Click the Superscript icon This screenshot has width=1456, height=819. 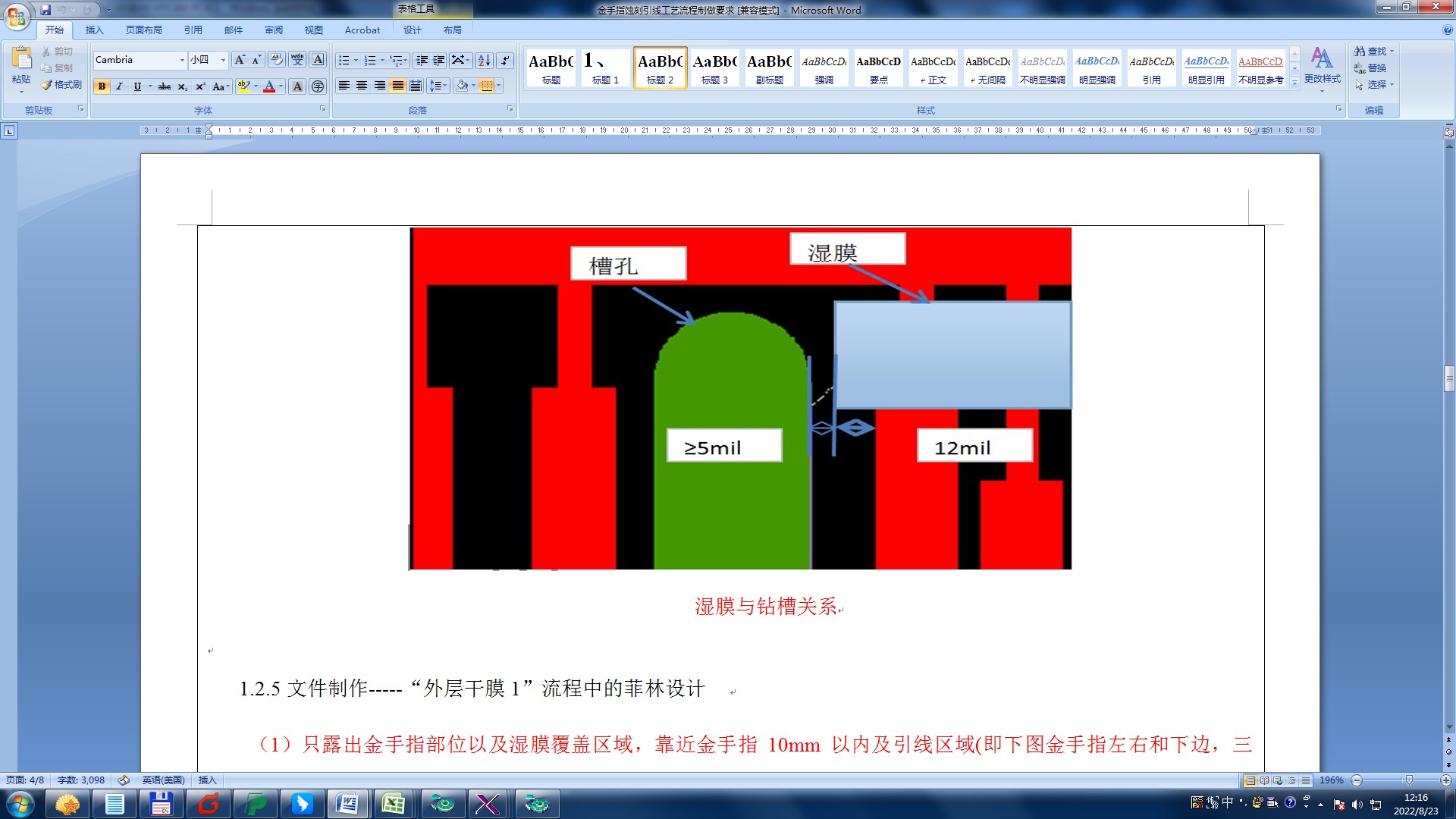tap(200, 86)
